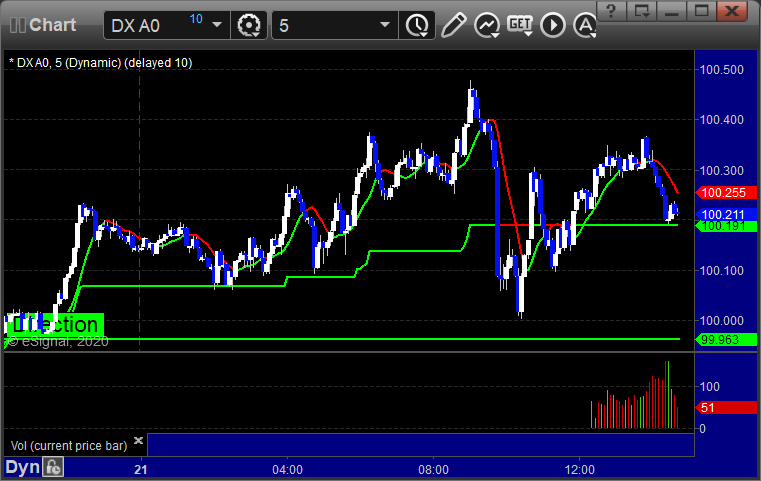Click the 100.500 price axis label
Viewport: 761px width, 481px height.
(721, 70)
